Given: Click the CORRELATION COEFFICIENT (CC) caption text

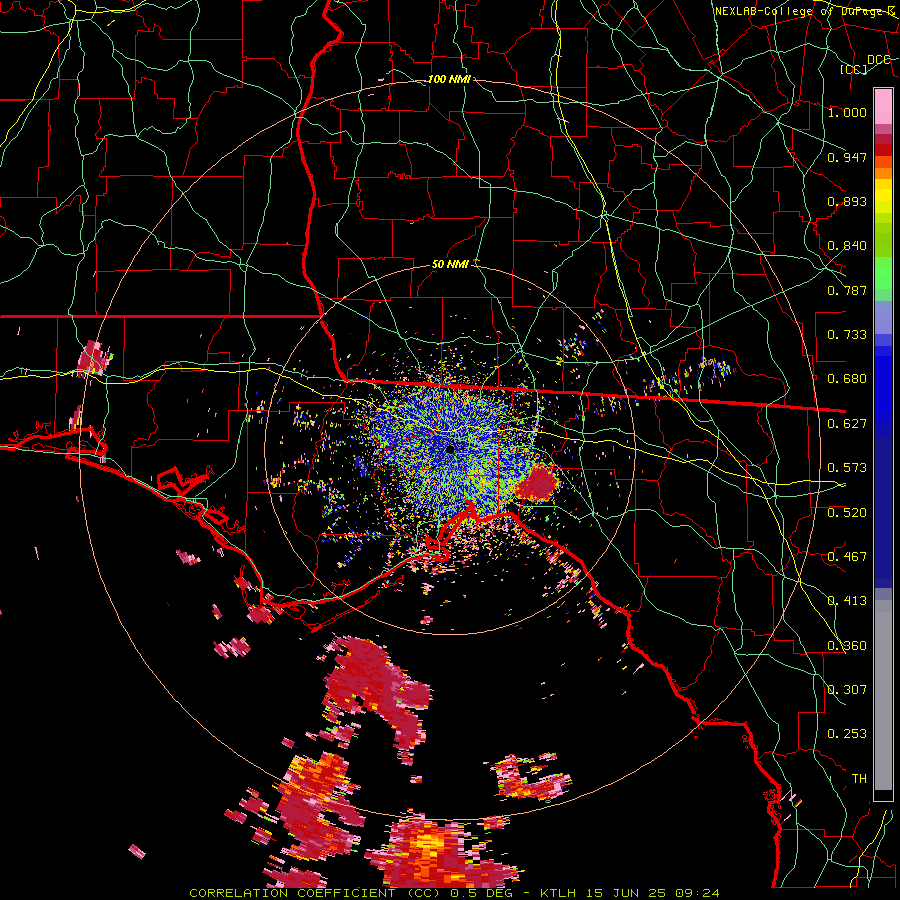Looking at the screenshot, I should 315,893.
